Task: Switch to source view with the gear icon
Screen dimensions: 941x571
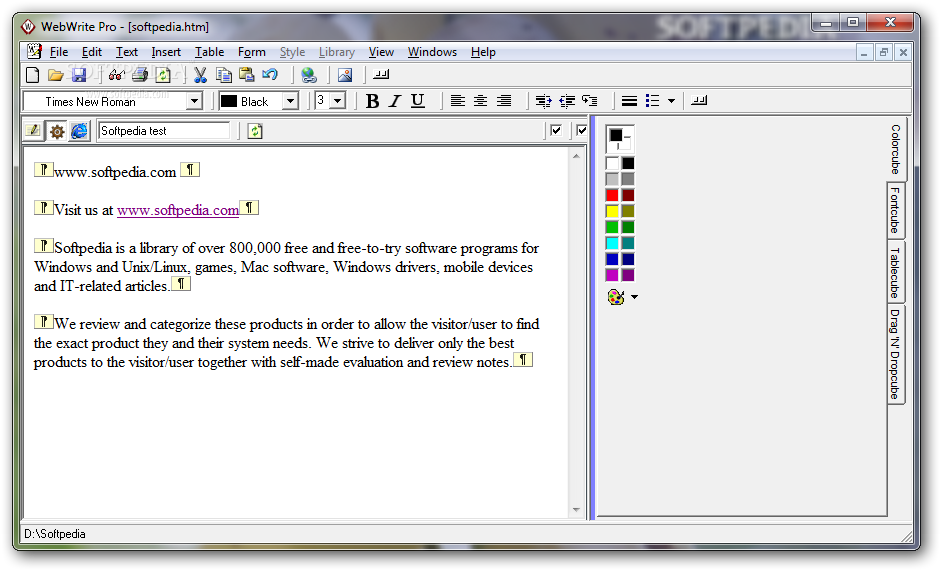Action: [x=56, y=131]
